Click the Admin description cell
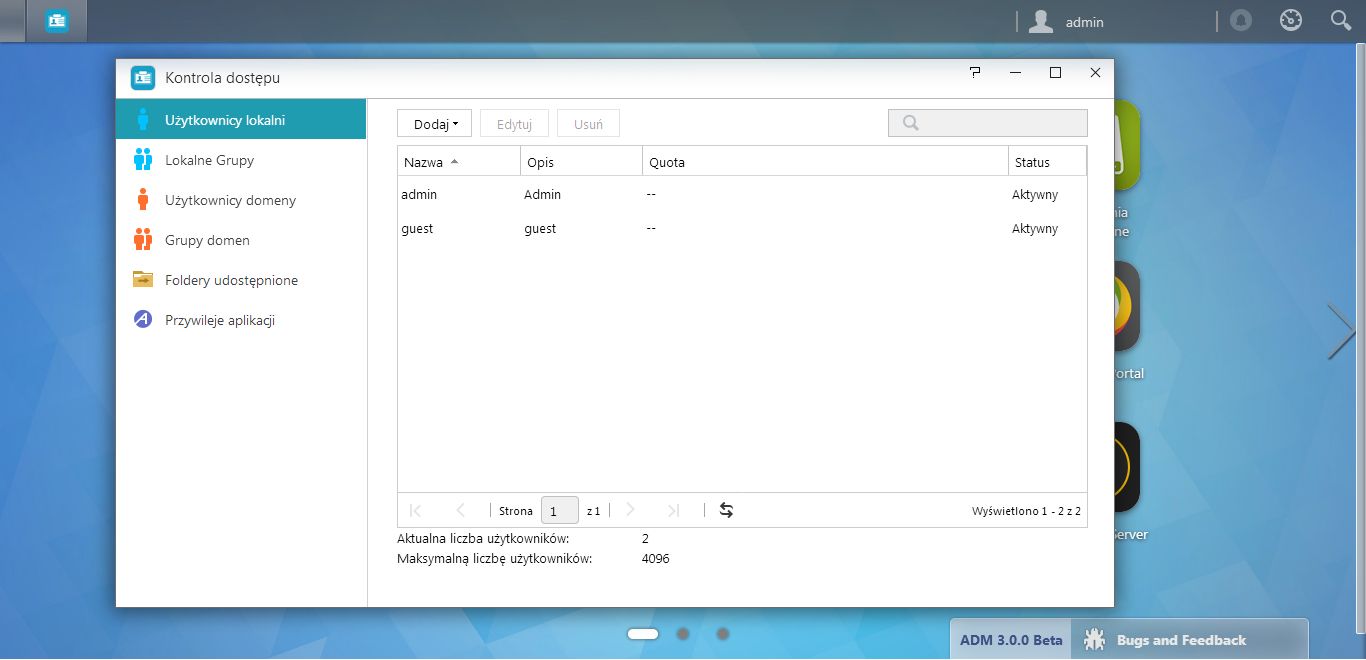 [x=542, y=195]
